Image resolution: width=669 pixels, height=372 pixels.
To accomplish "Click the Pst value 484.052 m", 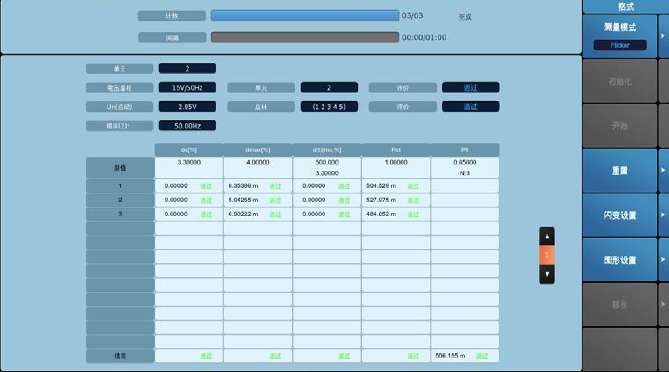I will coord(381,214).
